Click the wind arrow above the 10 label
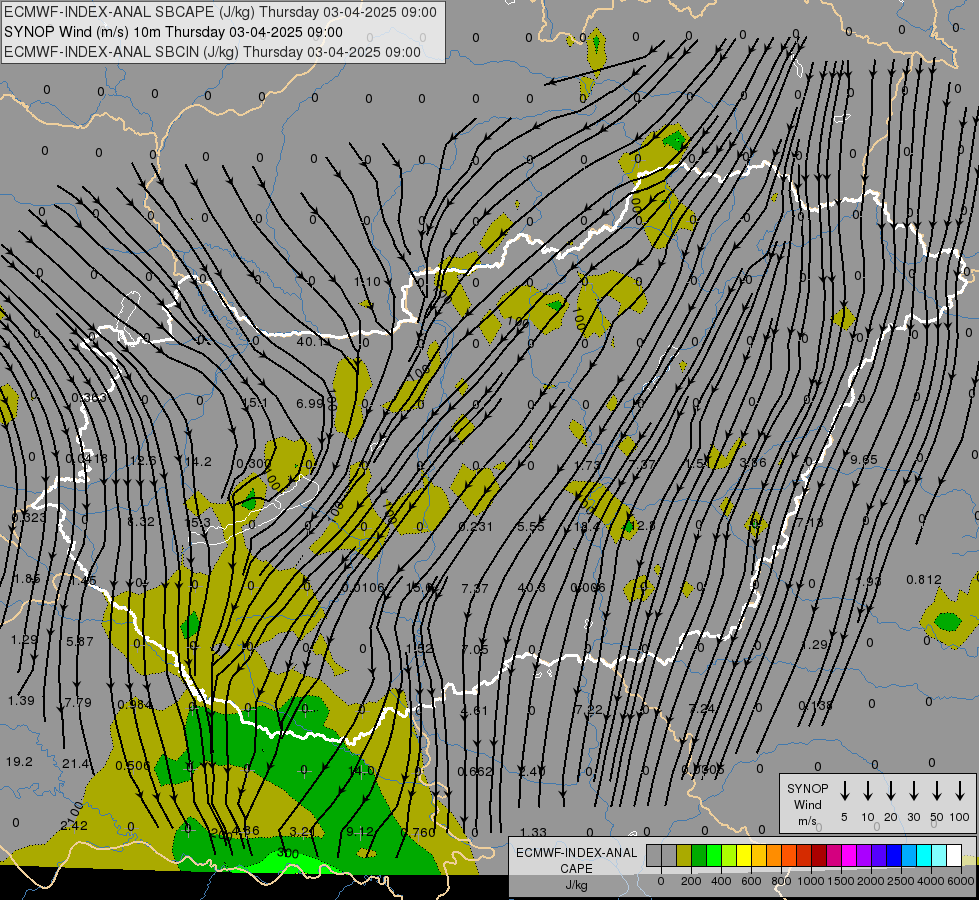The height and width of the screenshot is (900, 979). point(868,791)
